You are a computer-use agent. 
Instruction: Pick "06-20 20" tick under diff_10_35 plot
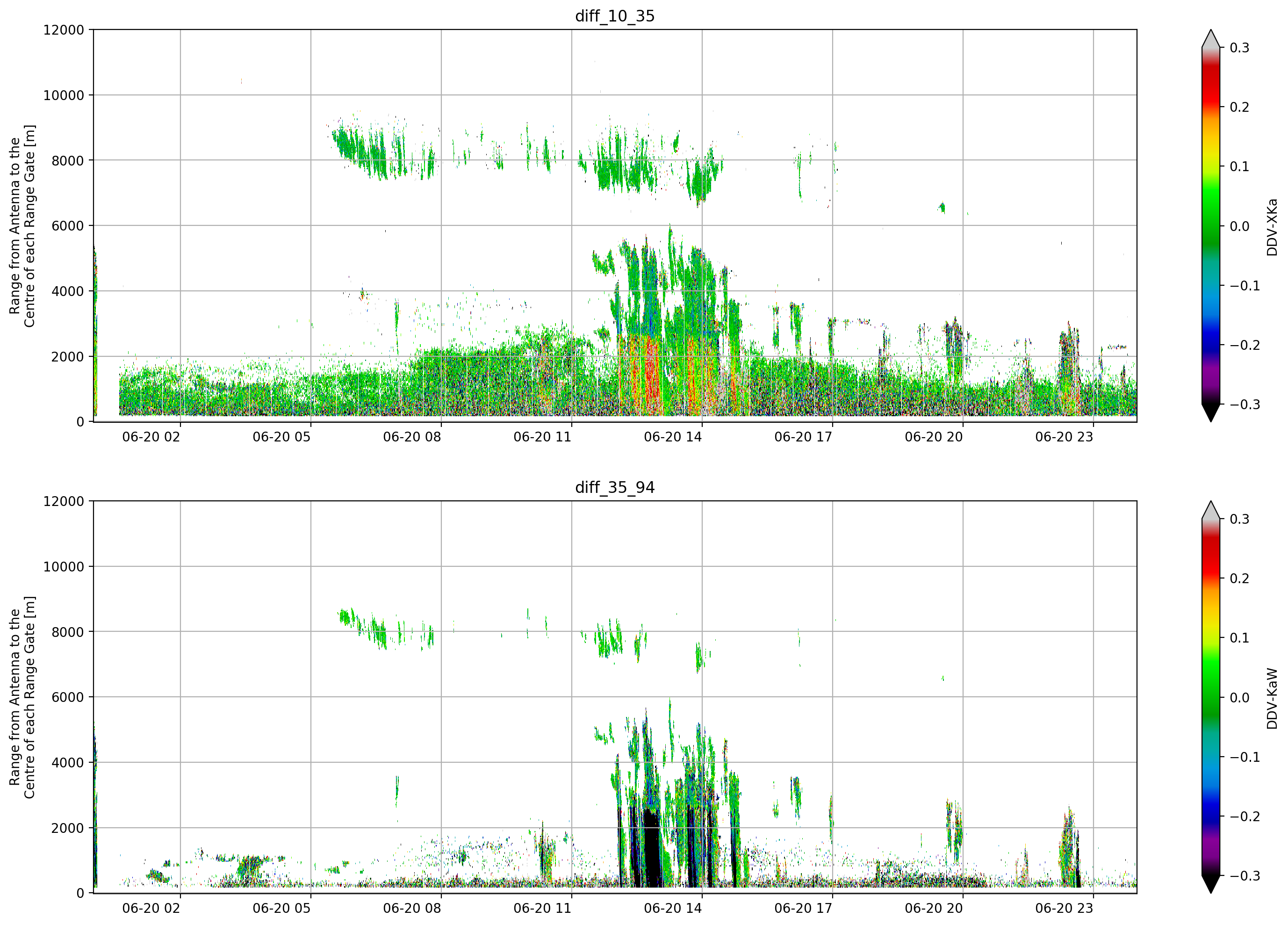click(x=934, y=437)
